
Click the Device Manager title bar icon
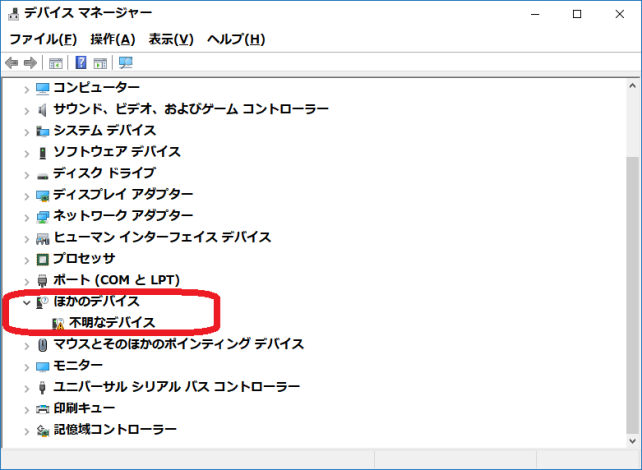pyautogui.click(x=14, y=14)
